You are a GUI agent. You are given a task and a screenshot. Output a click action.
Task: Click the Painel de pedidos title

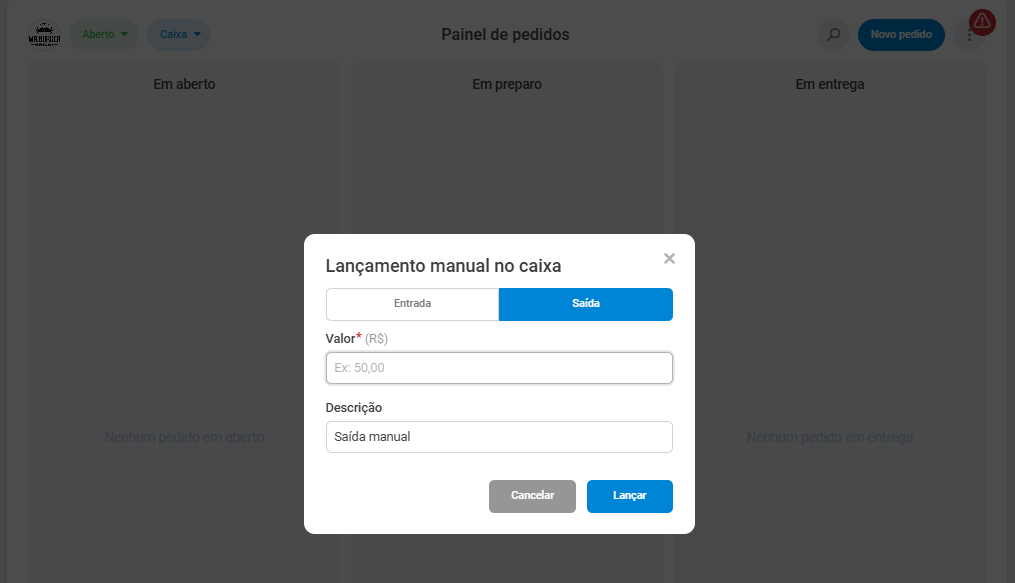tap(505, 35)
